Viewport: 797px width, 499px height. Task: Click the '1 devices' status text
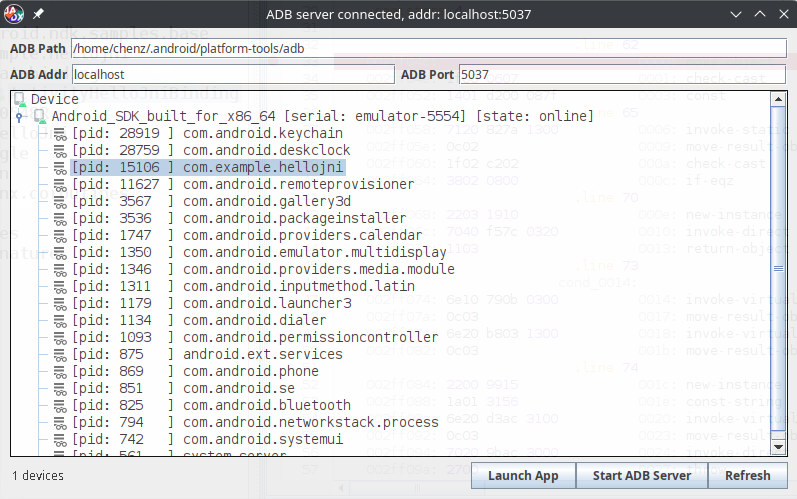tap(38, 476)
